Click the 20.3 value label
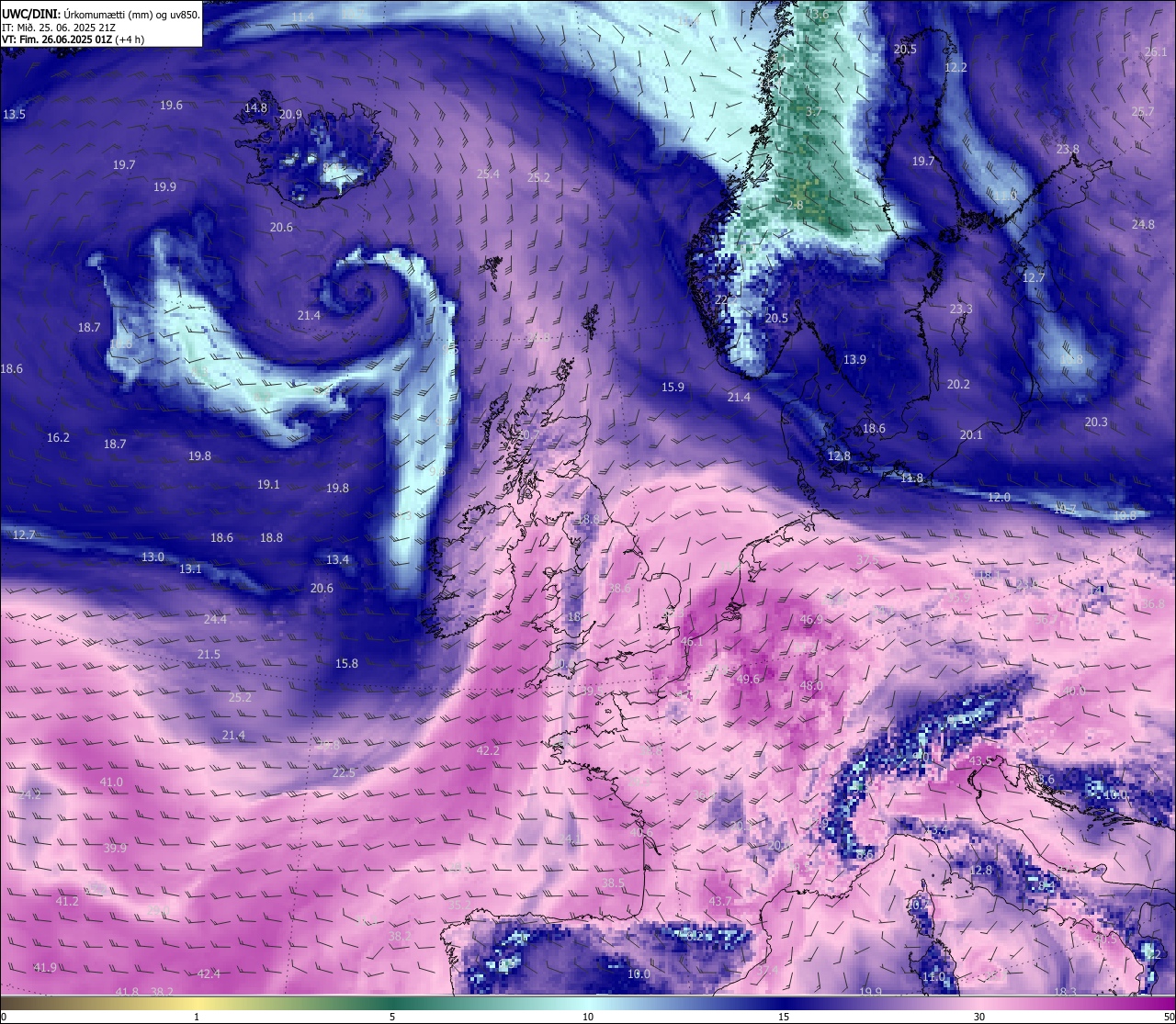Screen dimensions: 1176x1024 click(1096, 422)
